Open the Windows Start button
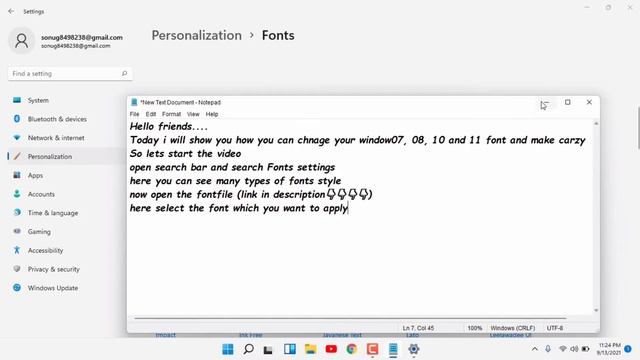This screenshot has width=640, height=360. click(228, 349)
